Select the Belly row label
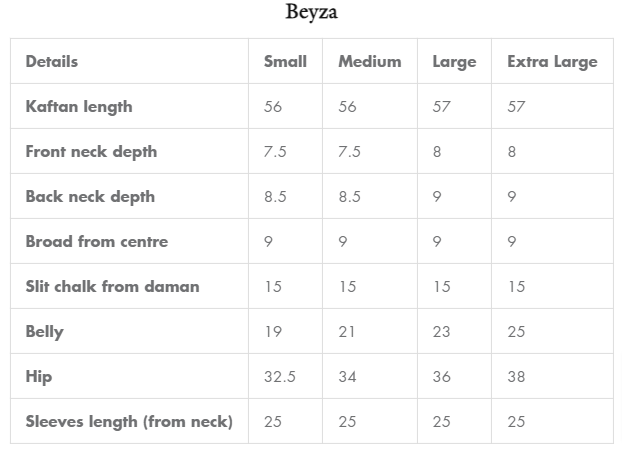622x468 pixels. (x=44, y=331)
